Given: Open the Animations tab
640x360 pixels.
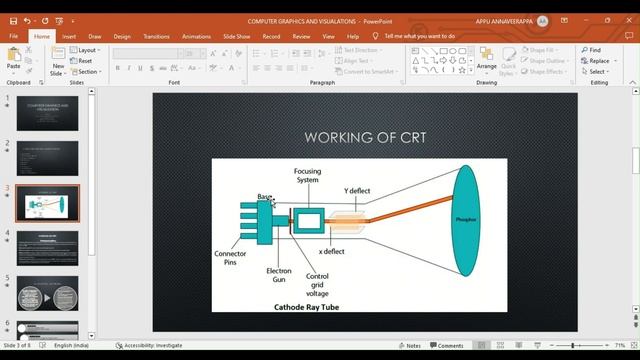Looking at the screenshot, I should click(196, 36).
